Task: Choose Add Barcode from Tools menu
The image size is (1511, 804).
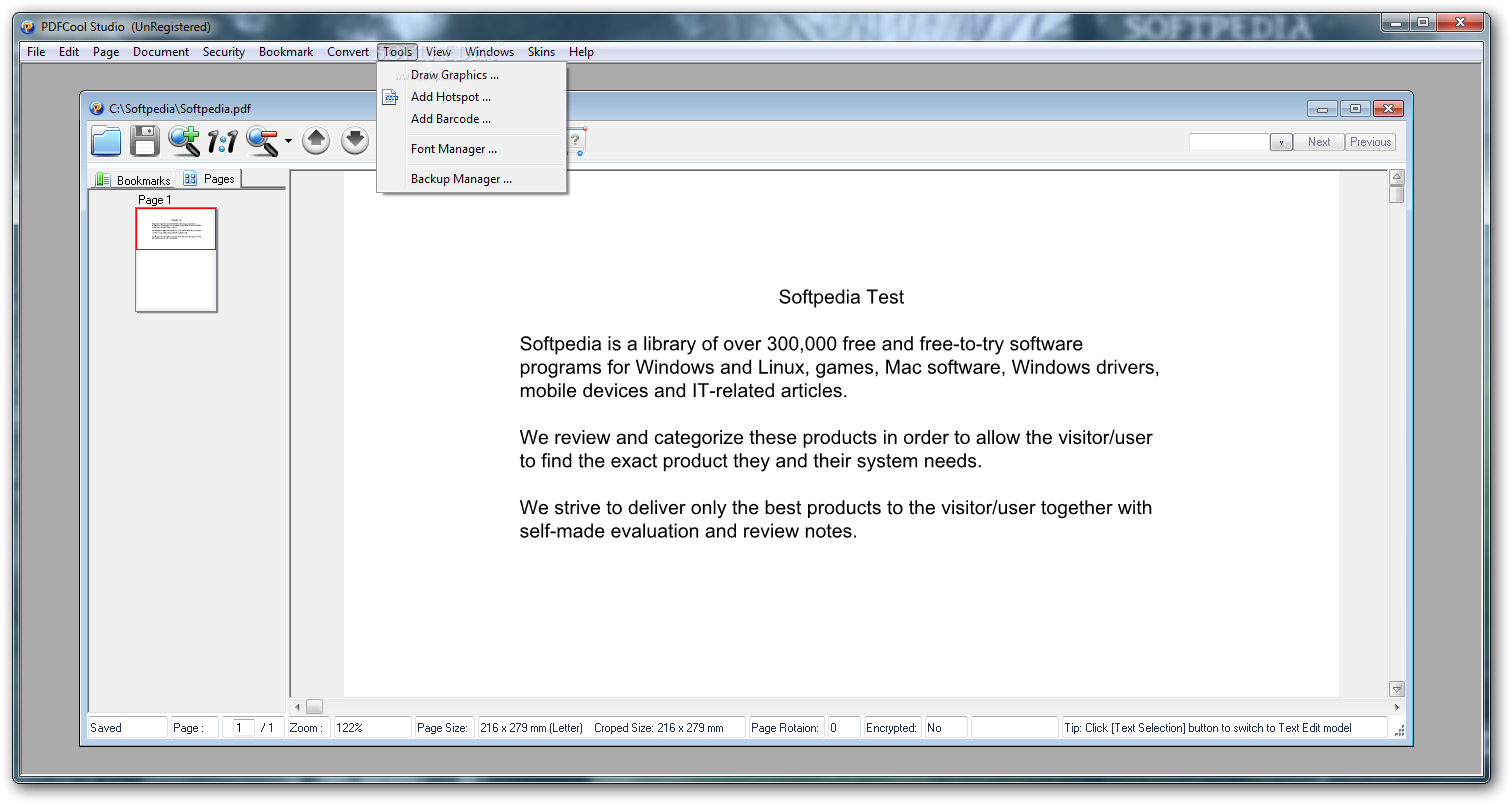Action: (451, 119)
